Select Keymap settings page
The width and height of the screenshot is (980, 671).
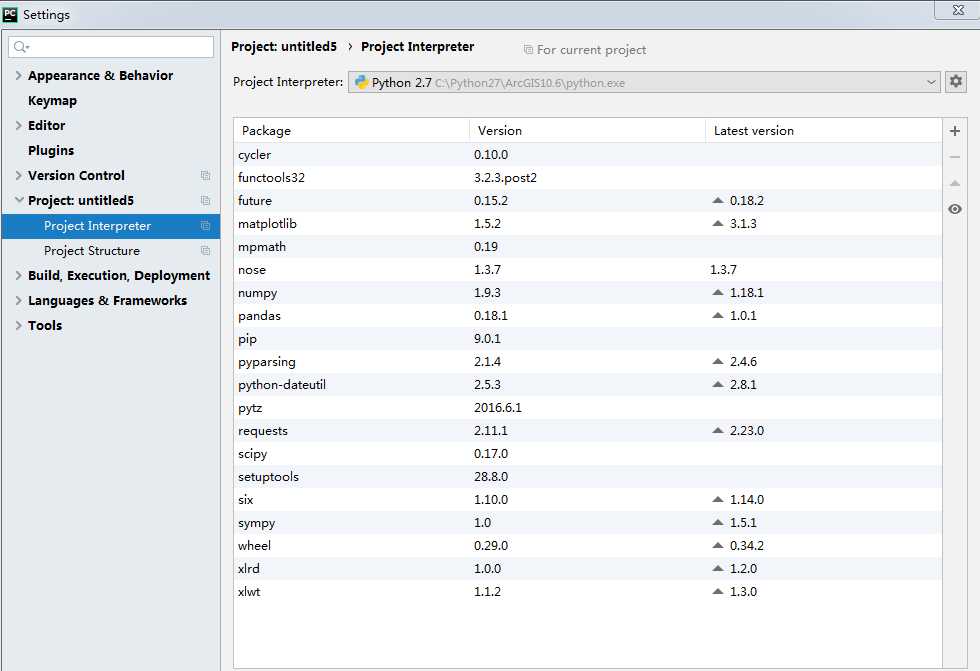[52, 101]
